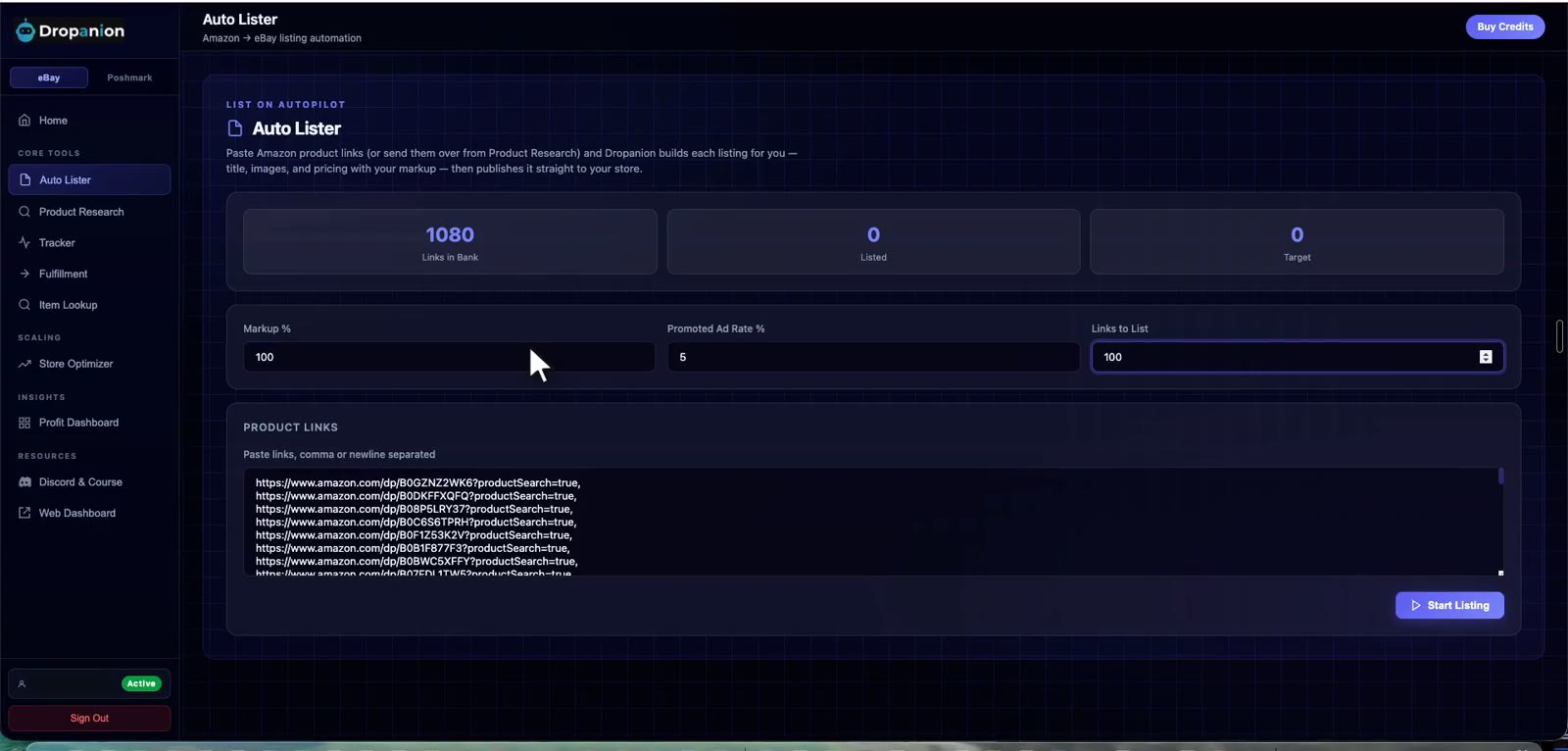Select Item Lookup menu item
This screenshot has height=751, width=1568.
(x=89, y=305)
